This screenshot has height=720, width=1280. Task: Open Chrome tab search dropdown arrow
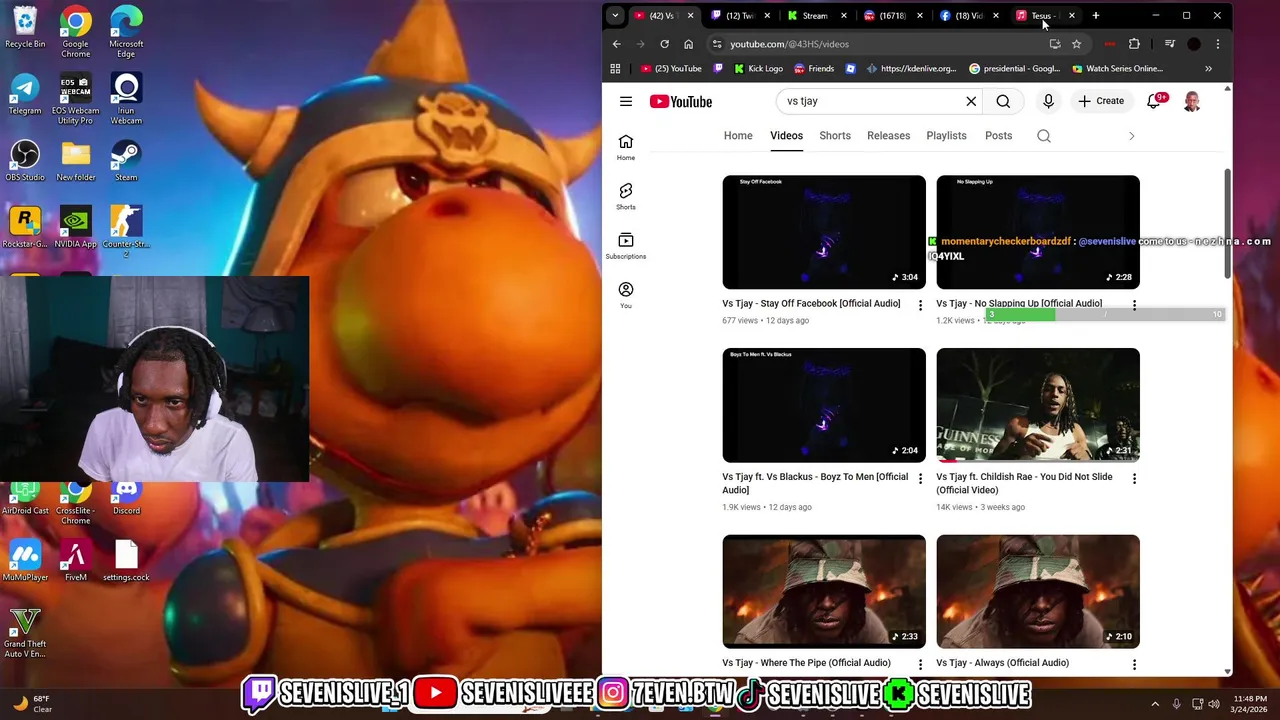[x=615, y=15]
